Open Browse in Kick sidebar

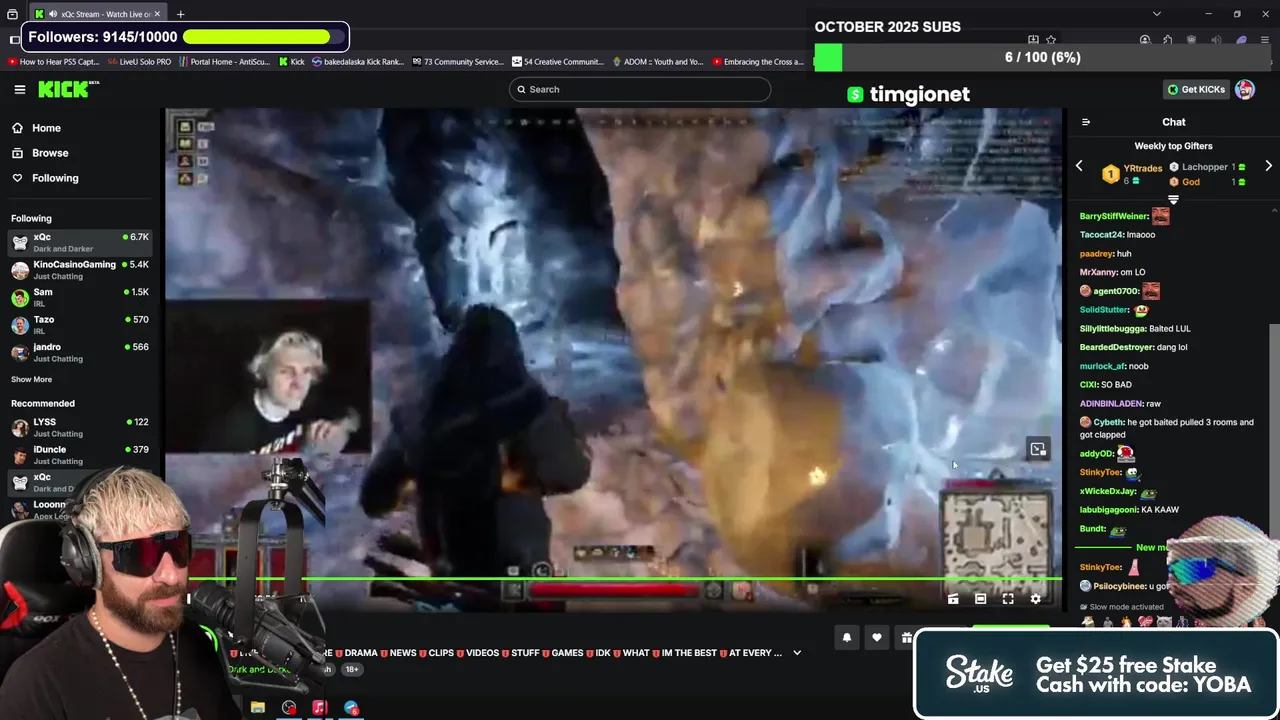50,153
